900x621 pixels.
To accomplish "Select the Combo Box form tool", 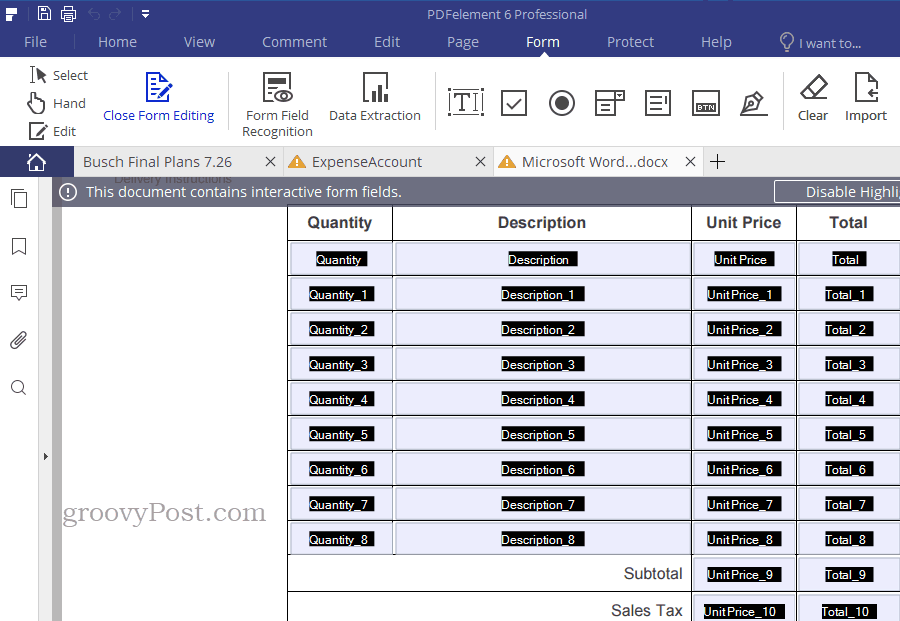I will click(610, 103).
